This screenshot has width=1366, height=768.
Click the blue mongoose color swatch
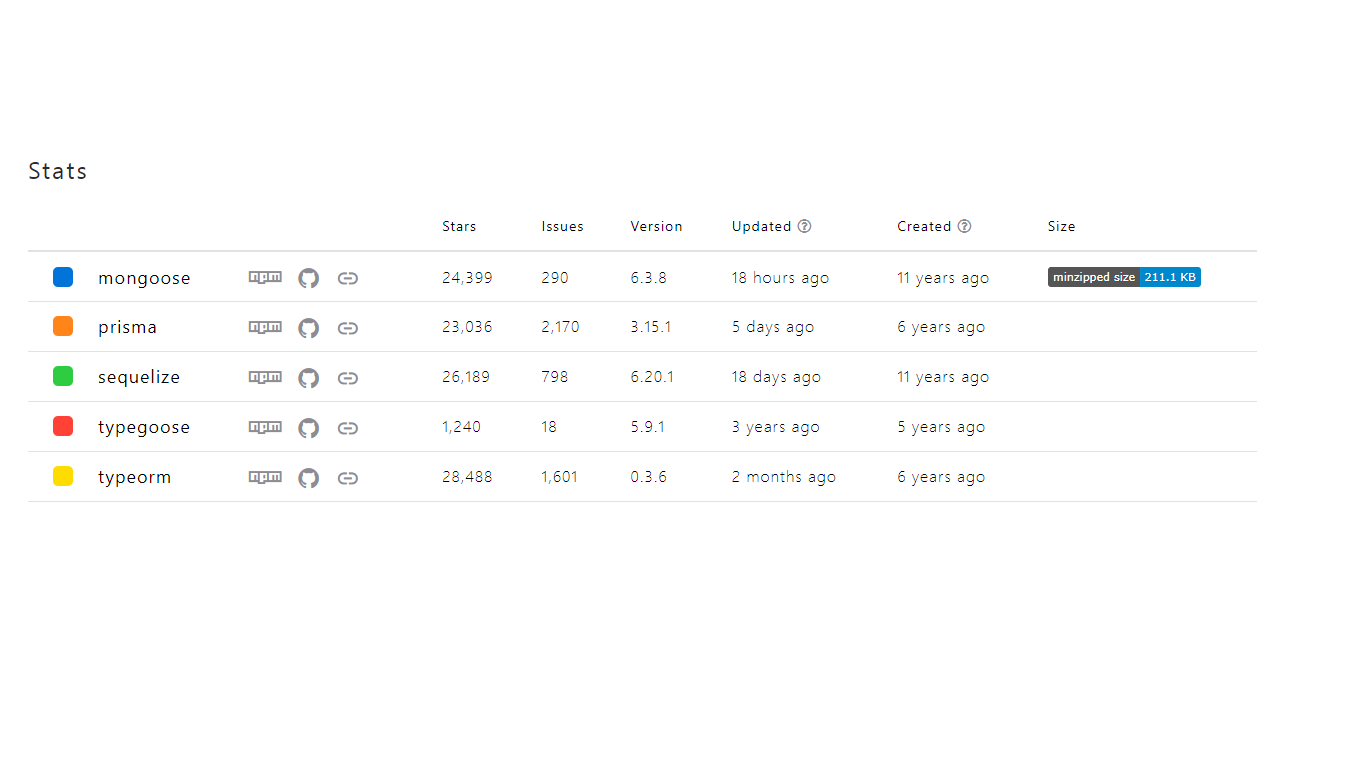(63, 277)
